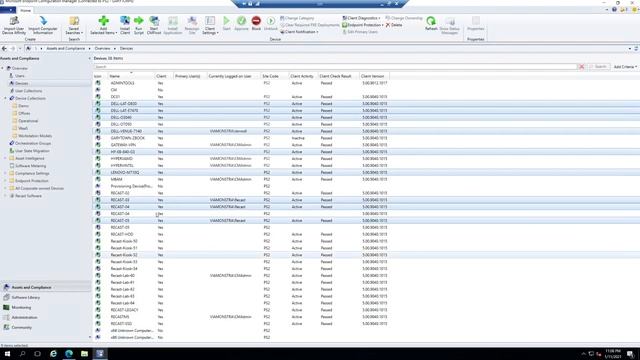640x360 pixels.
Task: Sort by the Name column header
Action: [131, 76]
